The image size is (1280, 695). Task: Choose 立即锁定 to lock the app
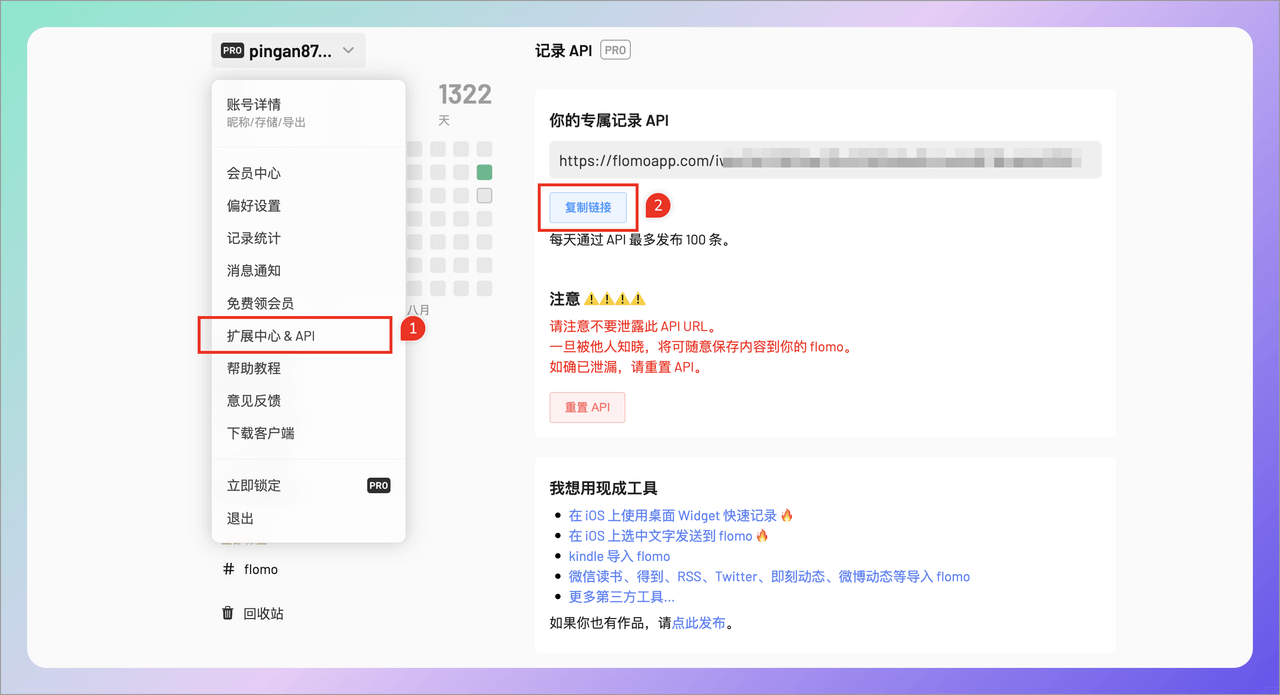(252, 485)
